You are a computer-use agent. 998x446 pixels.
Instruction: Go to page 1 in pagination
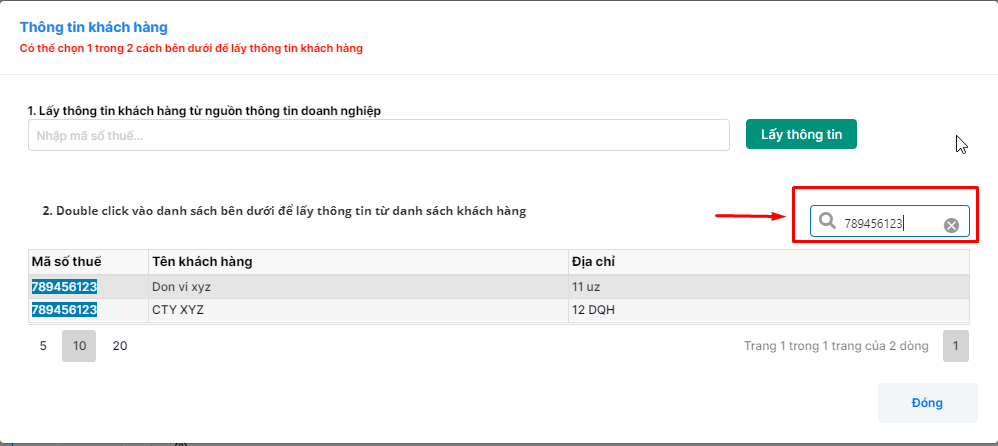(x=956, y=346)
